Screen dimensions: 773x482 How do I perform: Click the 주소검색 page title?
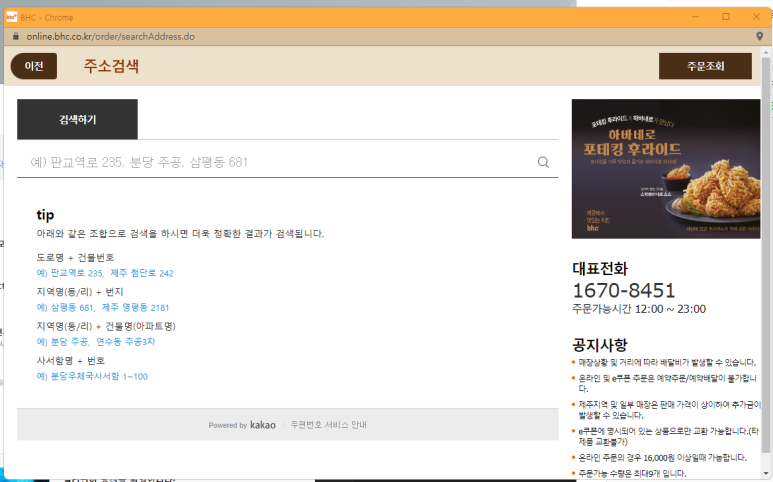tap(111, 66)
